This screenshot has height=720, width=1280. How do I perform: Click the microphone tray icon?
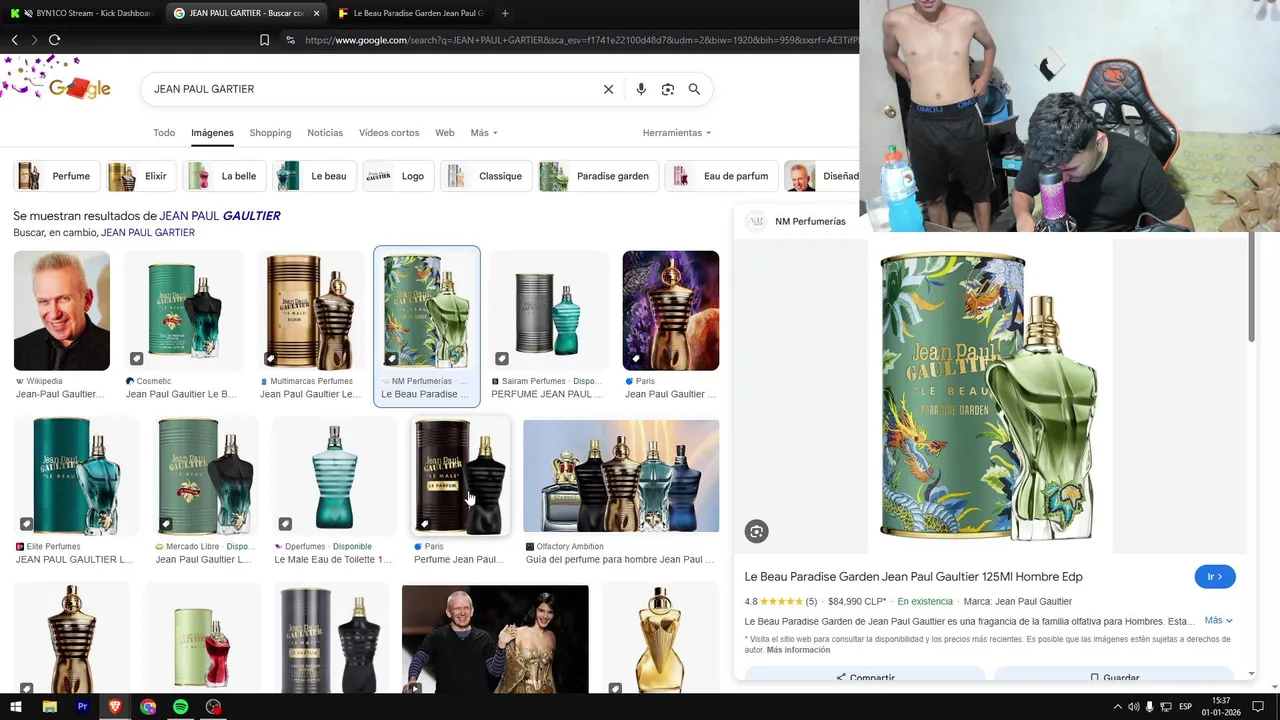pos(1150,707)
